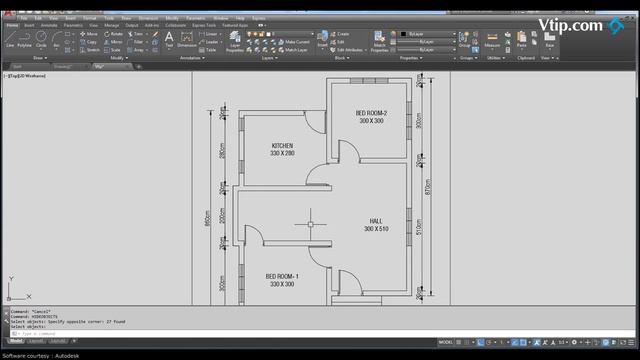Choose the Trim command
The width and height of the screenshot is (640, 360).
pos(136,34)
